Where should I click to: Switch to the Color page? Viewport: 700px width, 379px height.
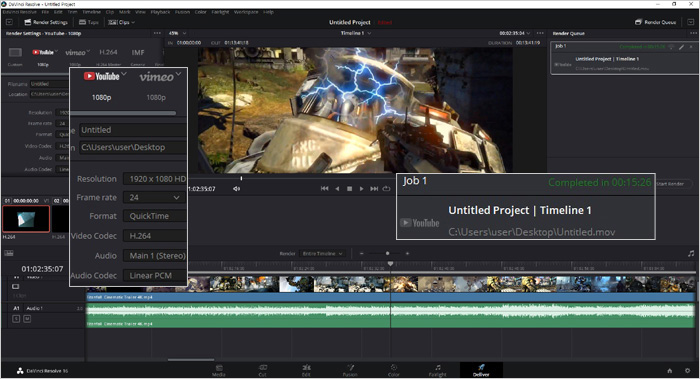tap(394, 370)
